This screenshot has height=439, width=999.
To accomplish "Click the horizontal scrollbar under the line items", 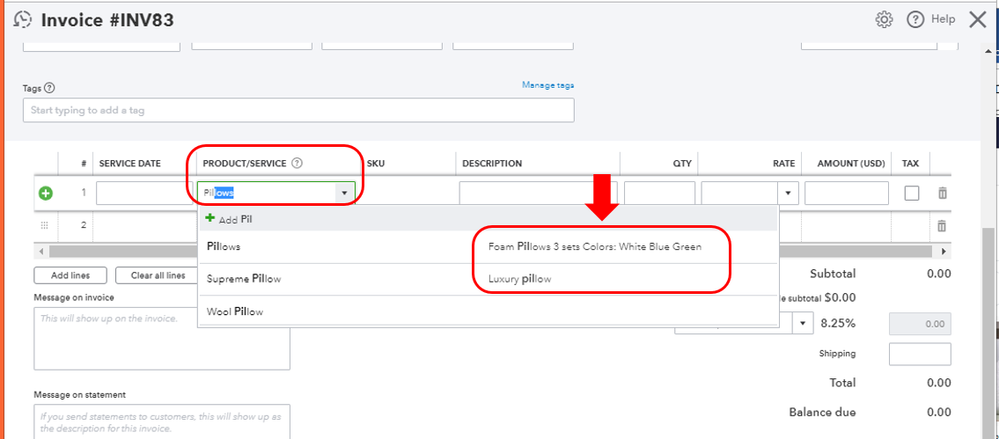I will point(120,250).
